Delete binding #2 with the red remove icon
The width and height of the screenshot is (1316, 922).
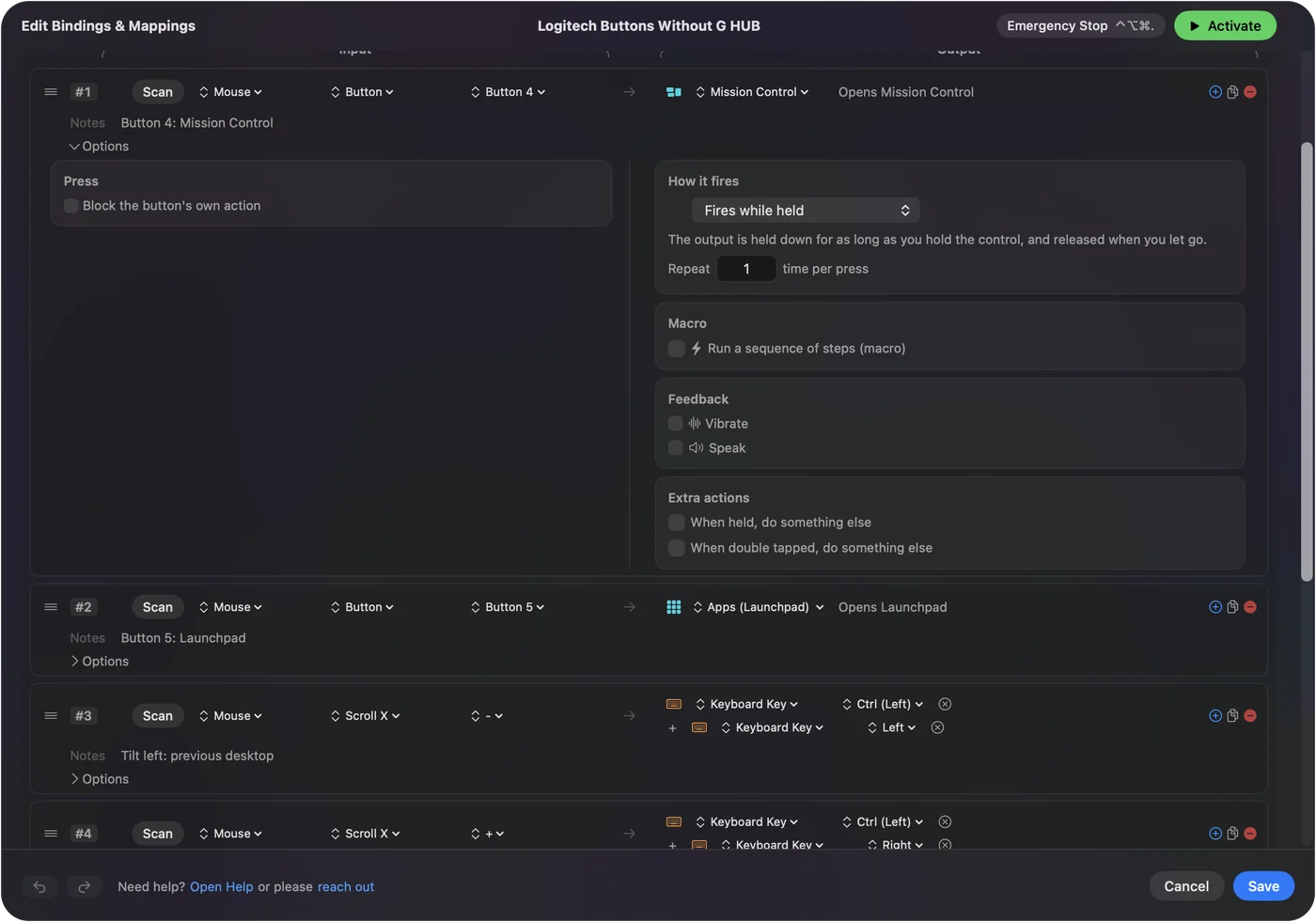pos(1250,607)
